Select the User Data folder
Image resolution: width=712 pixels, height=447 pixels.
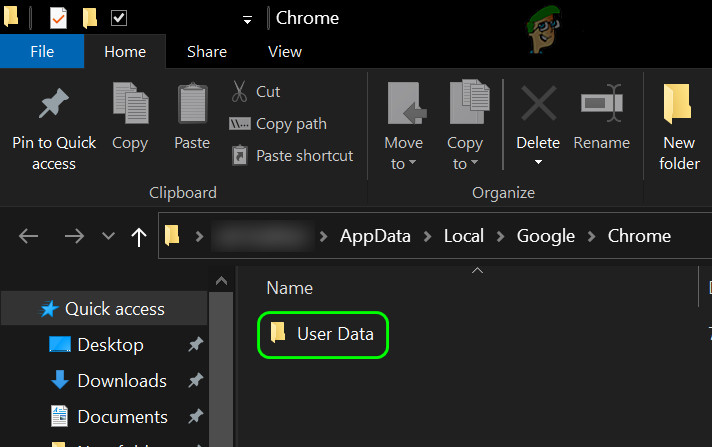tap(334, 334)
